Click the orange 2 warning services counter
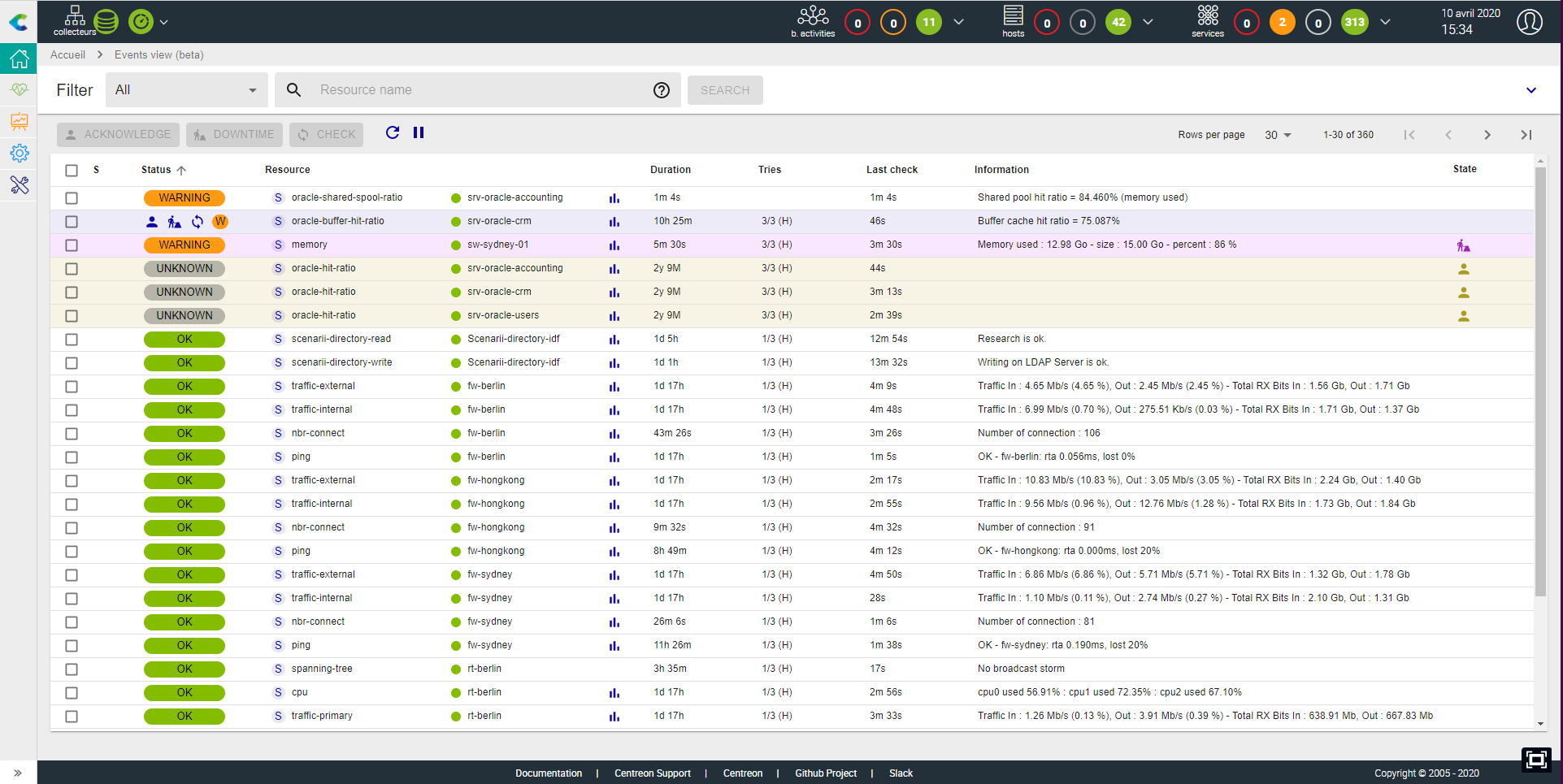The image size is (1563, 784). click(1283, 22)
